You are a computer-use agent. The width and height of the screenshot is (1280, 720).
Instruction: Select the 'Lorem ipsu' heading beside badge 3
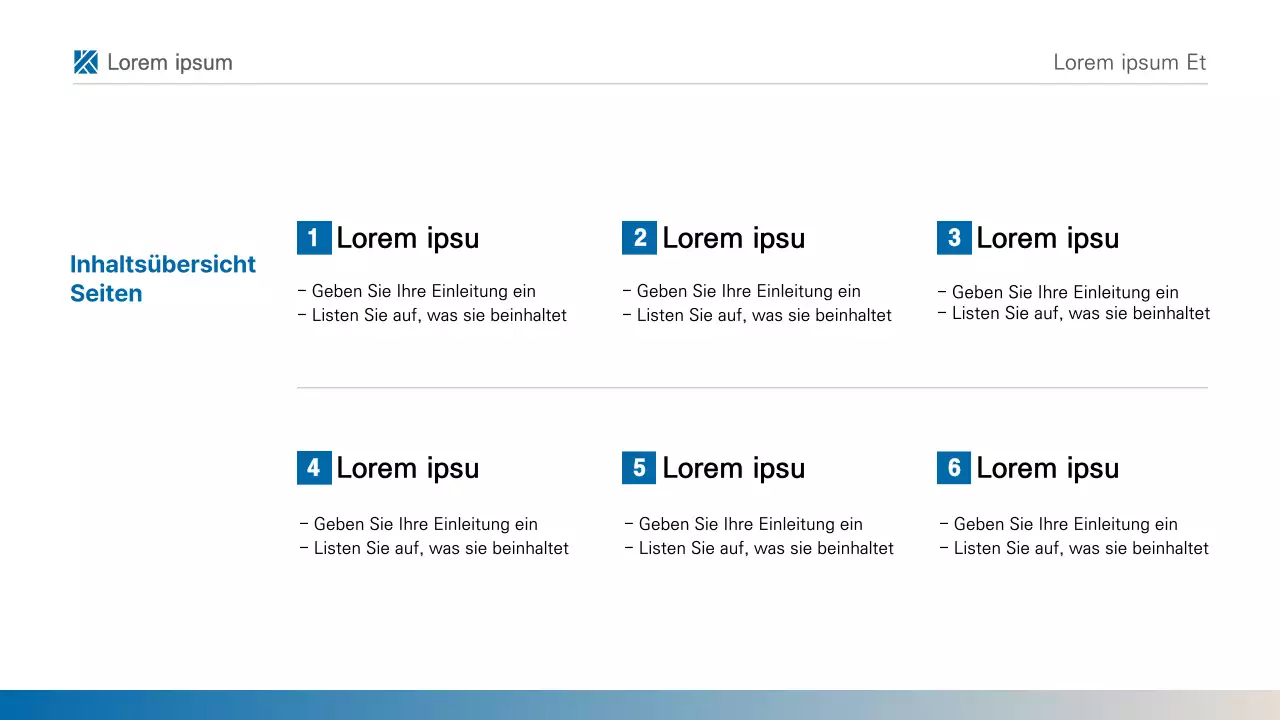click(1047, 238)
